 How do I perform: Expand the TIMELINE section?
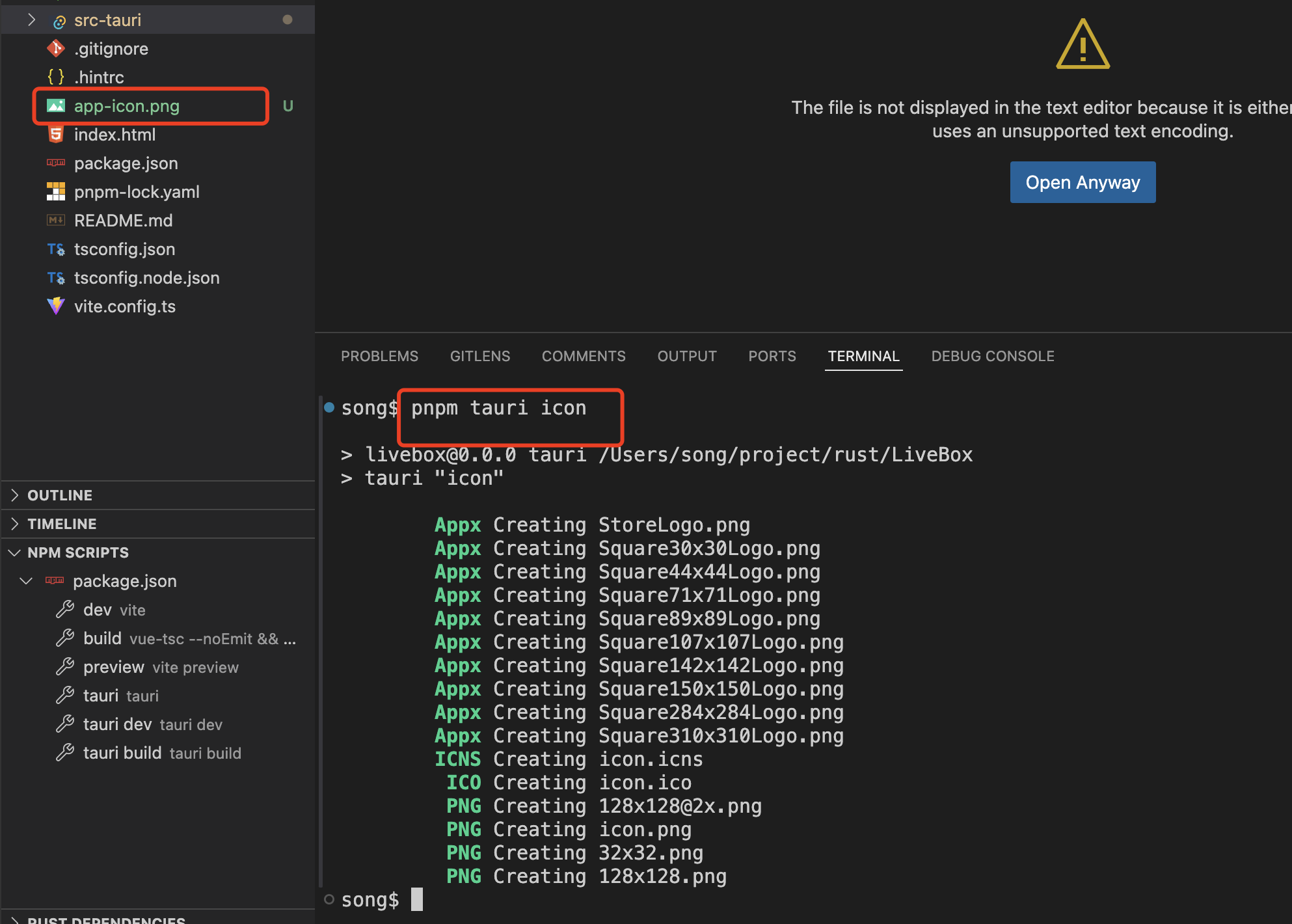[15, 524]
